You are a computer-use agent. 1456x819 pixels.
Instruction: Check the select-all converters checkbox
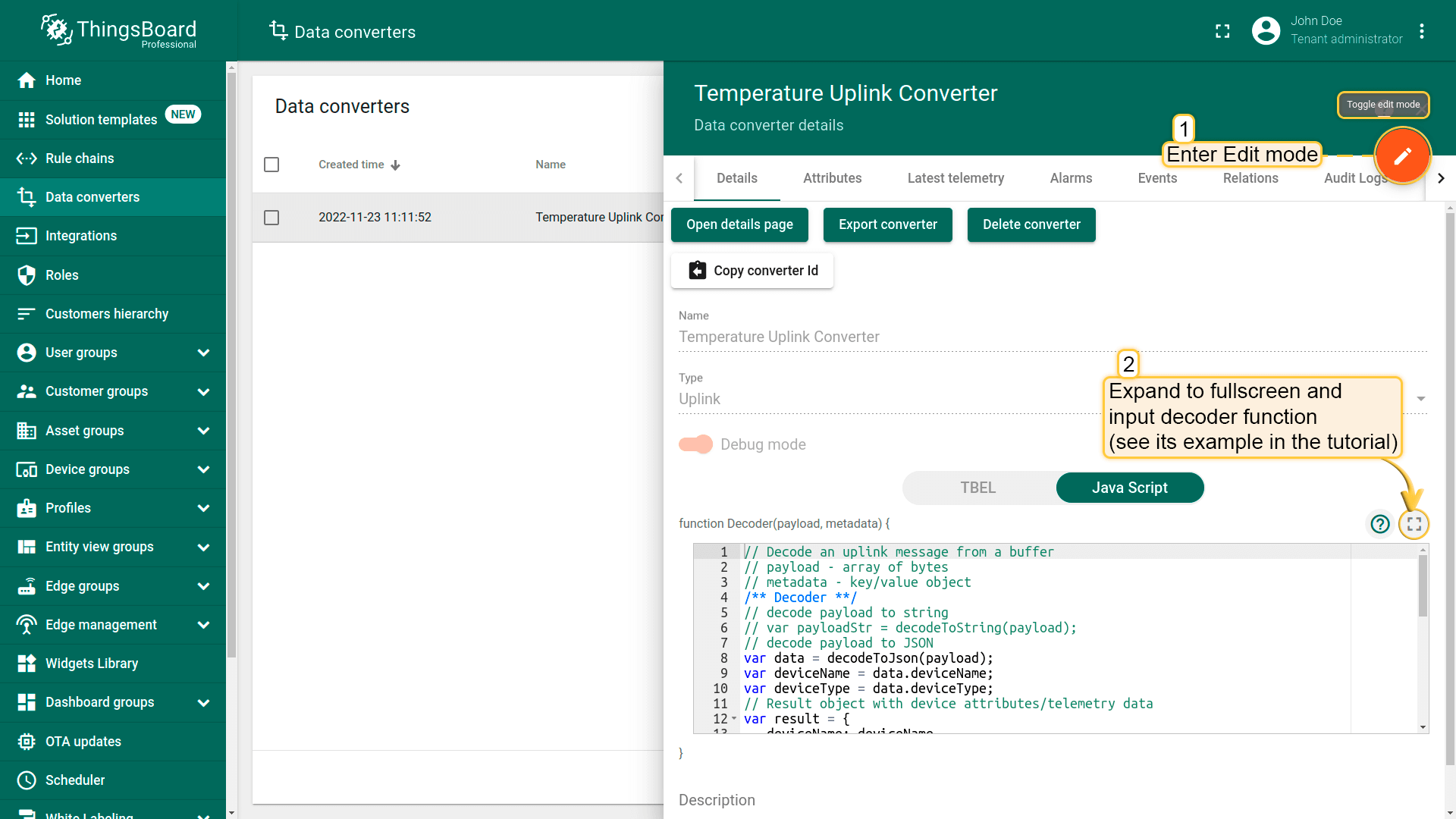[x=271, y=165]
